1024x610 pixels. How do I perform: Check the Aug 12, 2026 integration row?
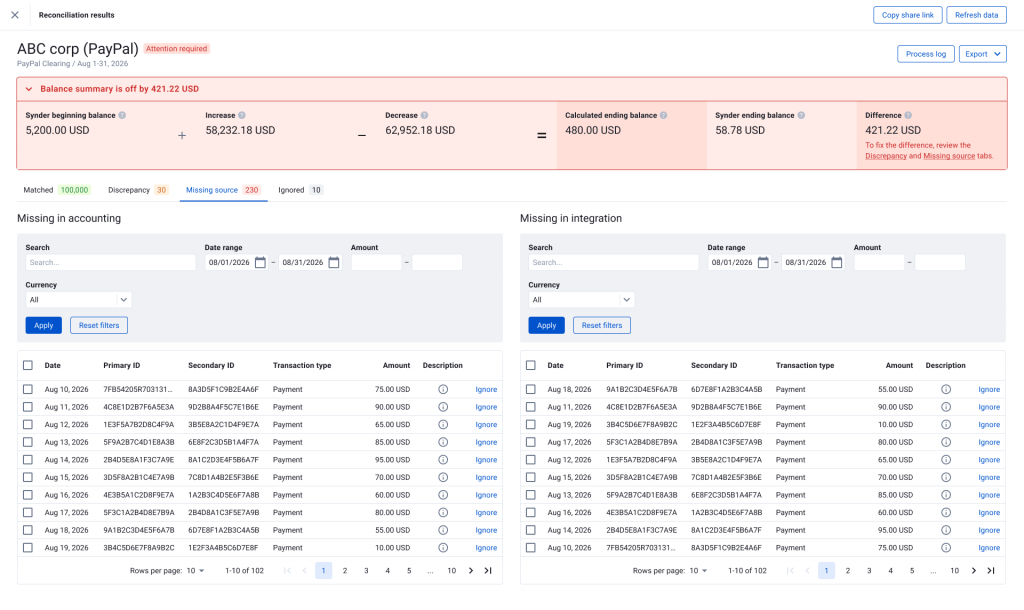pyautogui.click(x=530, y=460)
